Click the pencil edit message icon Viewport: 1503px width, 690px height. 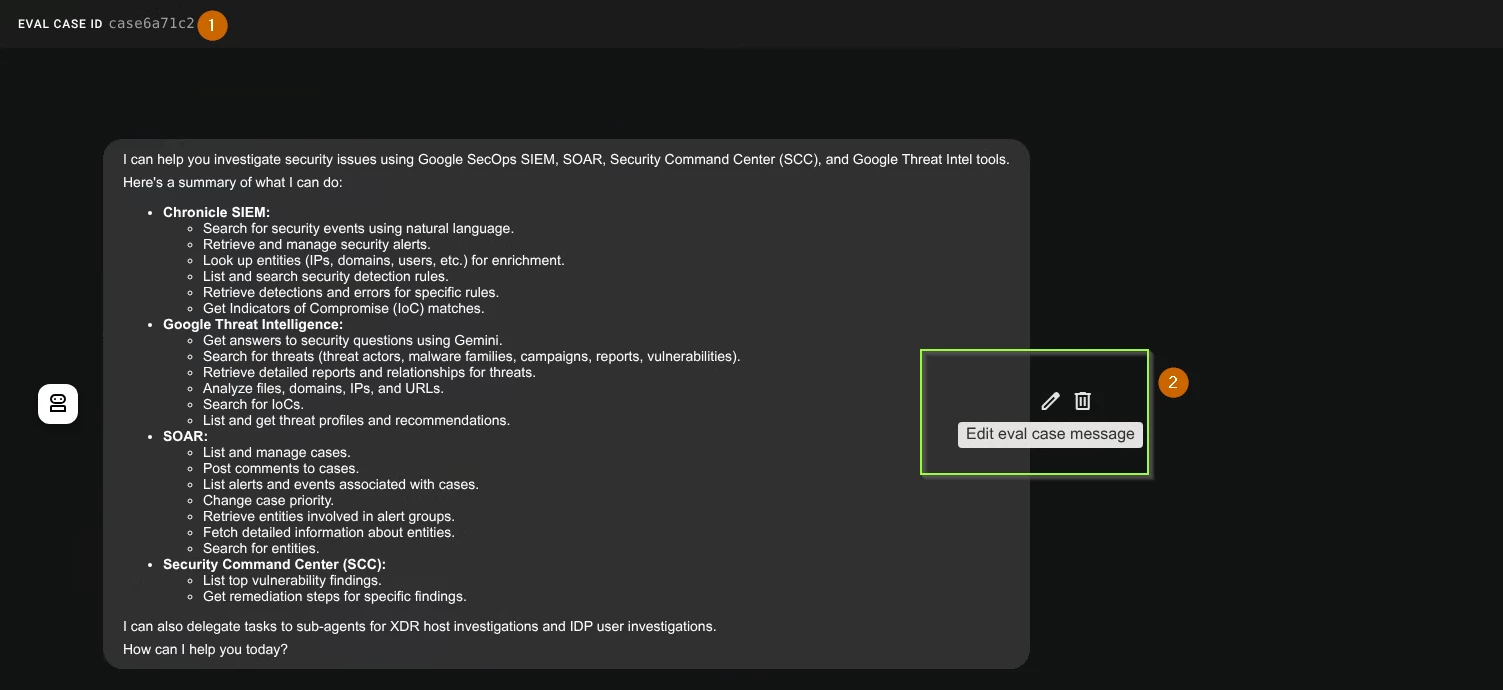coord(1050,401)
